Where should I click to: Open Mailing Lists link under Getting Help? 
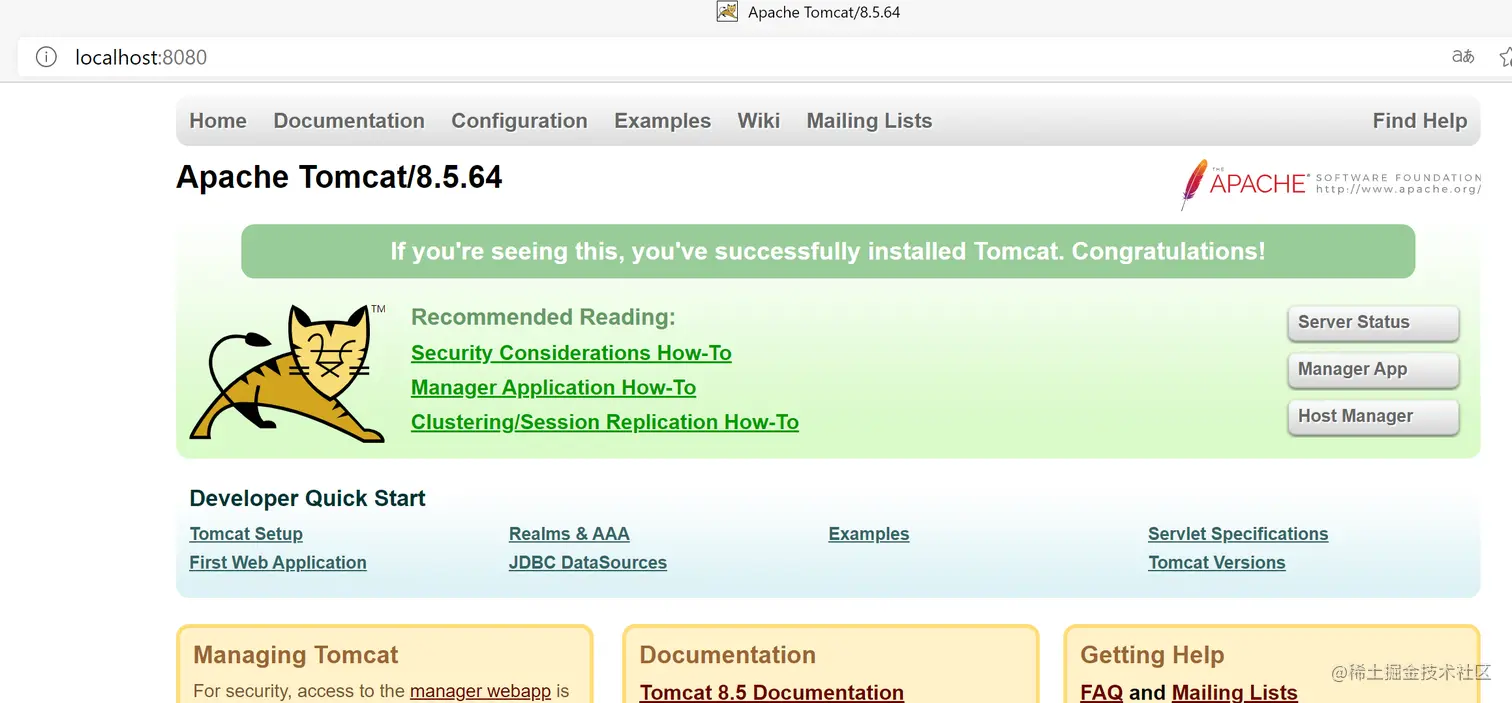[1235, 692]
